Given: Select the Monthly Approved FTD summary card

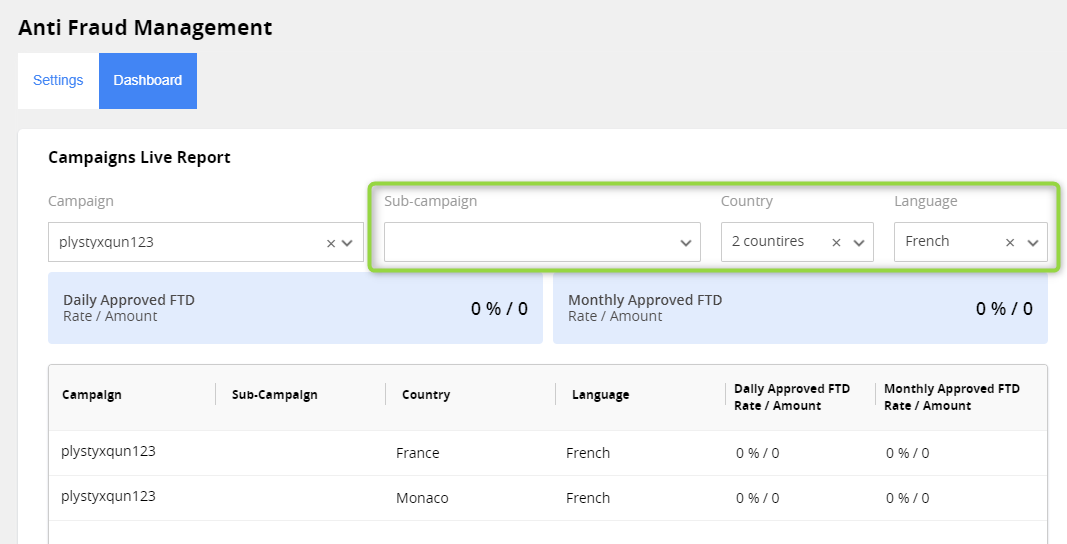Looking at the screenshot, I should point(800,308).
